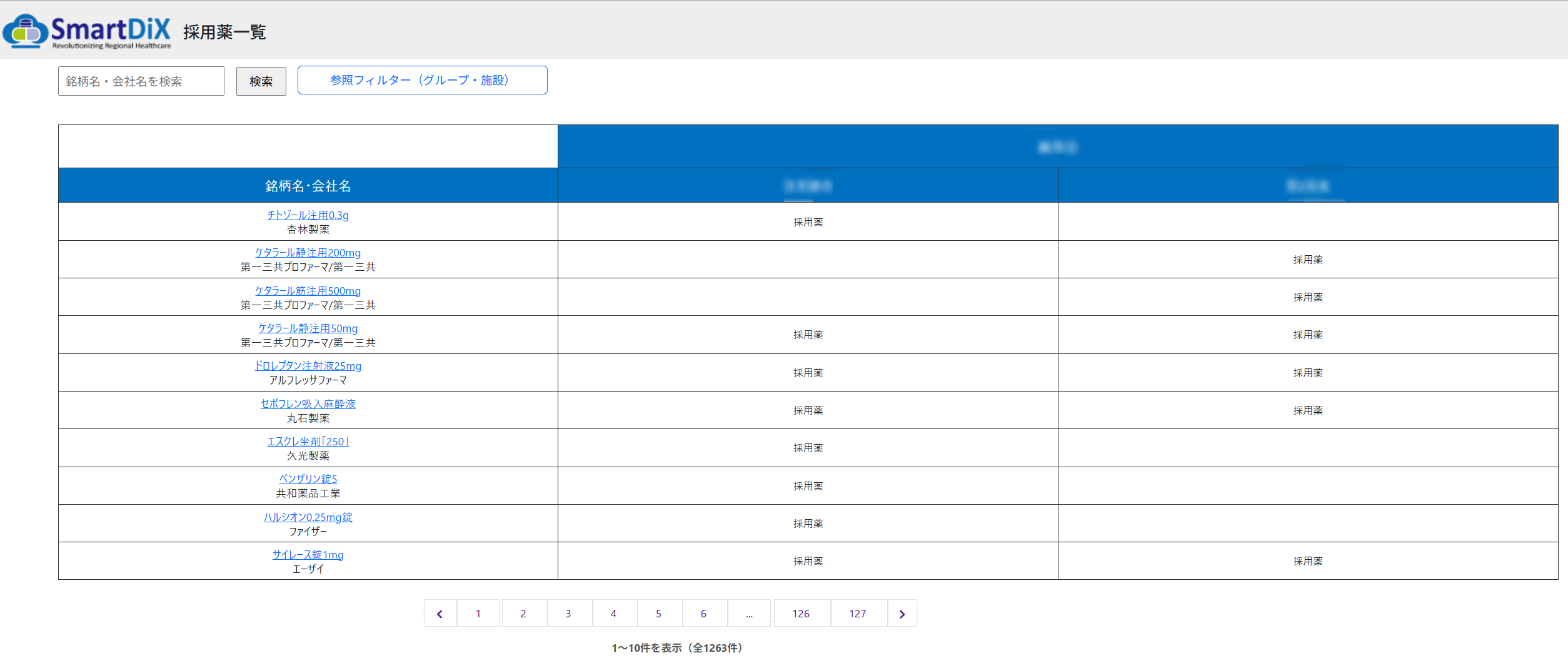Click the 検索 button
Viewport: 1568px width, 658px height.
261,81
